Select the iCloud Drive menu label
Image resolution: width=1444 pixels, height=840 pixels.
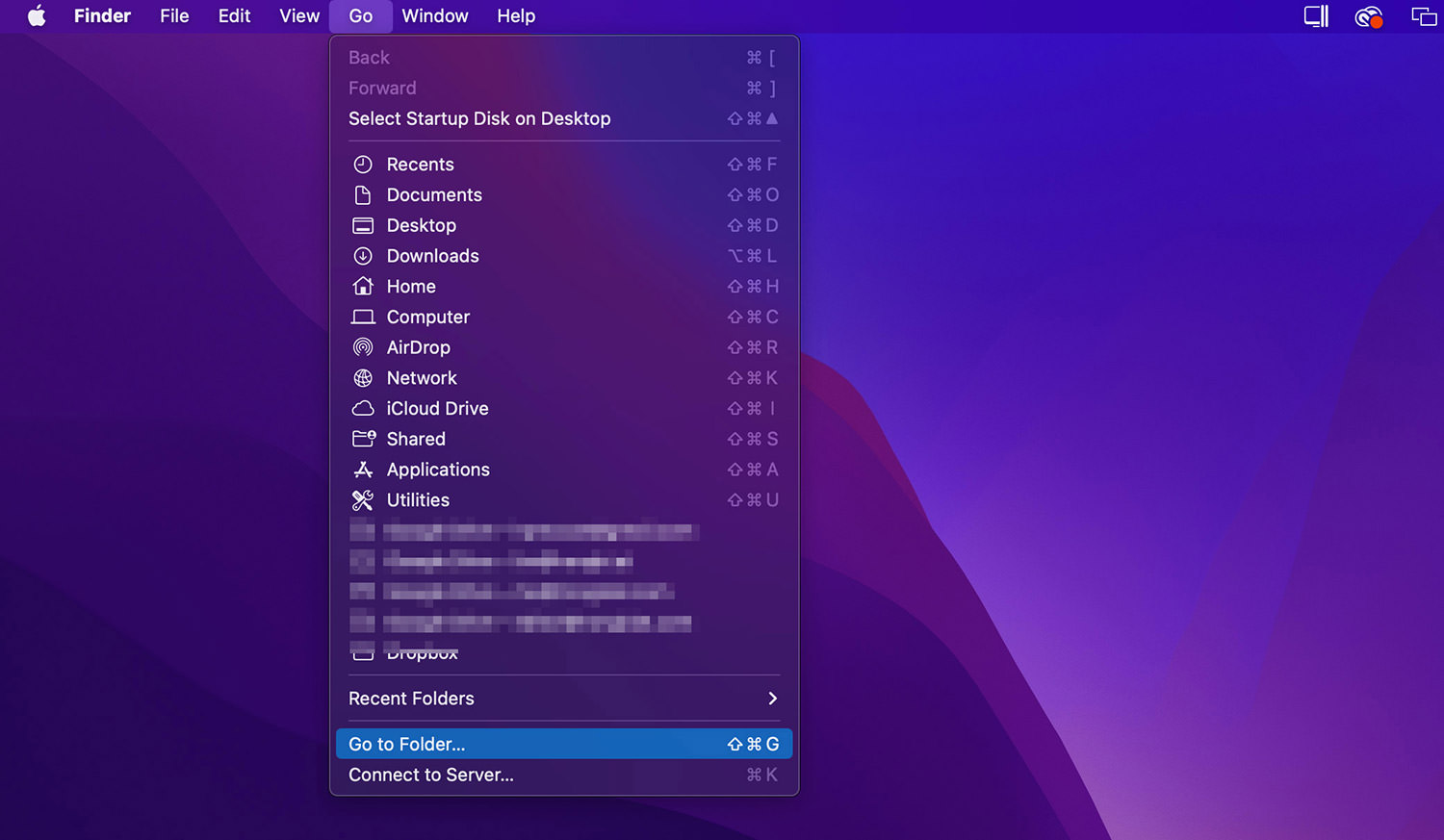point(438,409)
